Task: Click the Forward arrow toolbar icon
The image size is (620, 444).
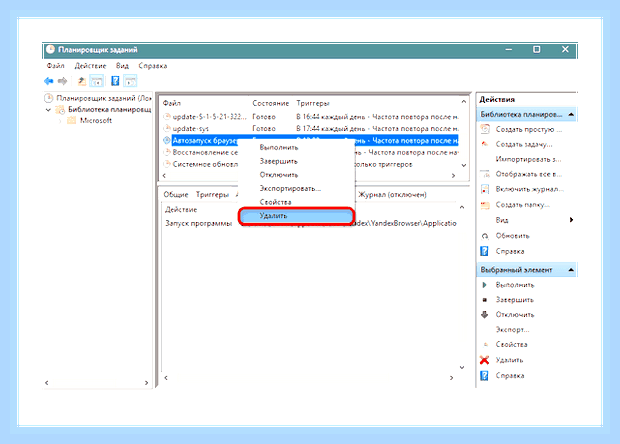Action: tap(62, 81)
